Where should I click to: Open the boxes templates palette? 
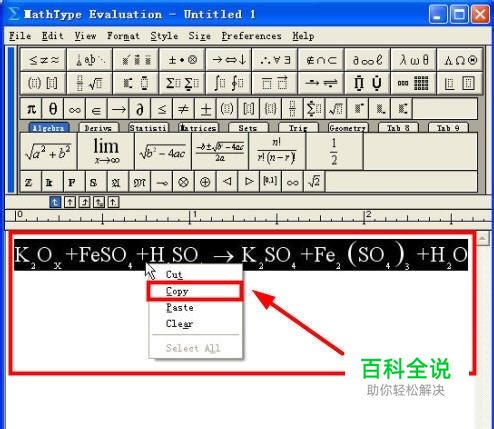click(x=460, y=83)
